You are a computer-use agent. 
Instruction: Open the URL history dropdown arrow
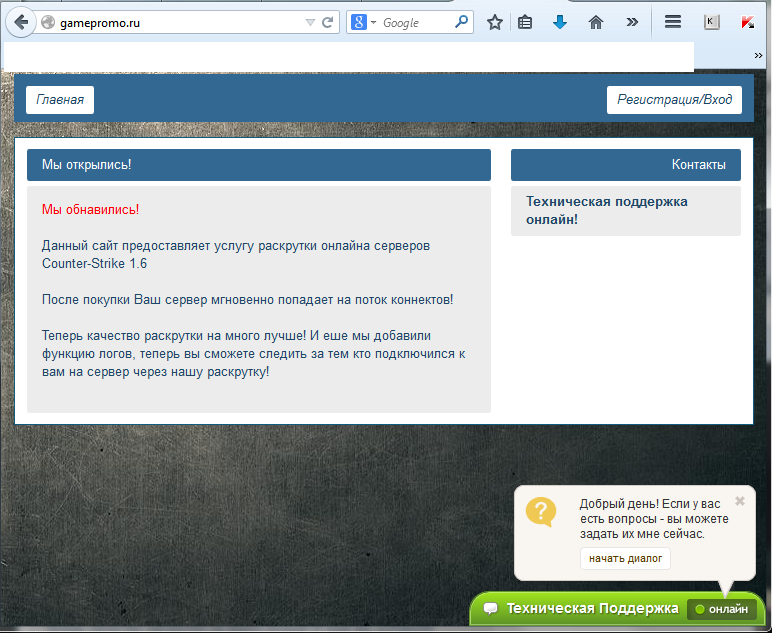[x=310, y=23]
